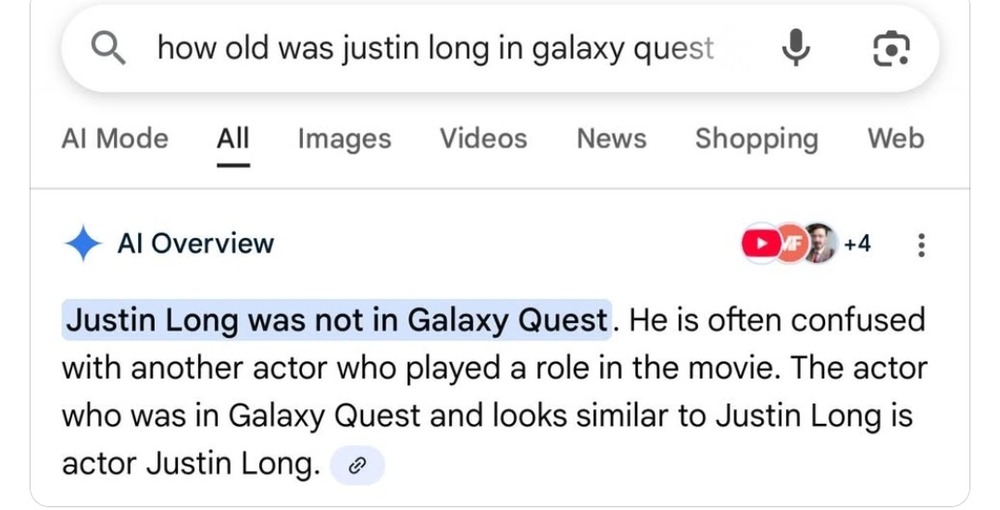This screenshot has height=510, width=1000.
Task: Open Google Lens camera search
Action: (891, 47)
